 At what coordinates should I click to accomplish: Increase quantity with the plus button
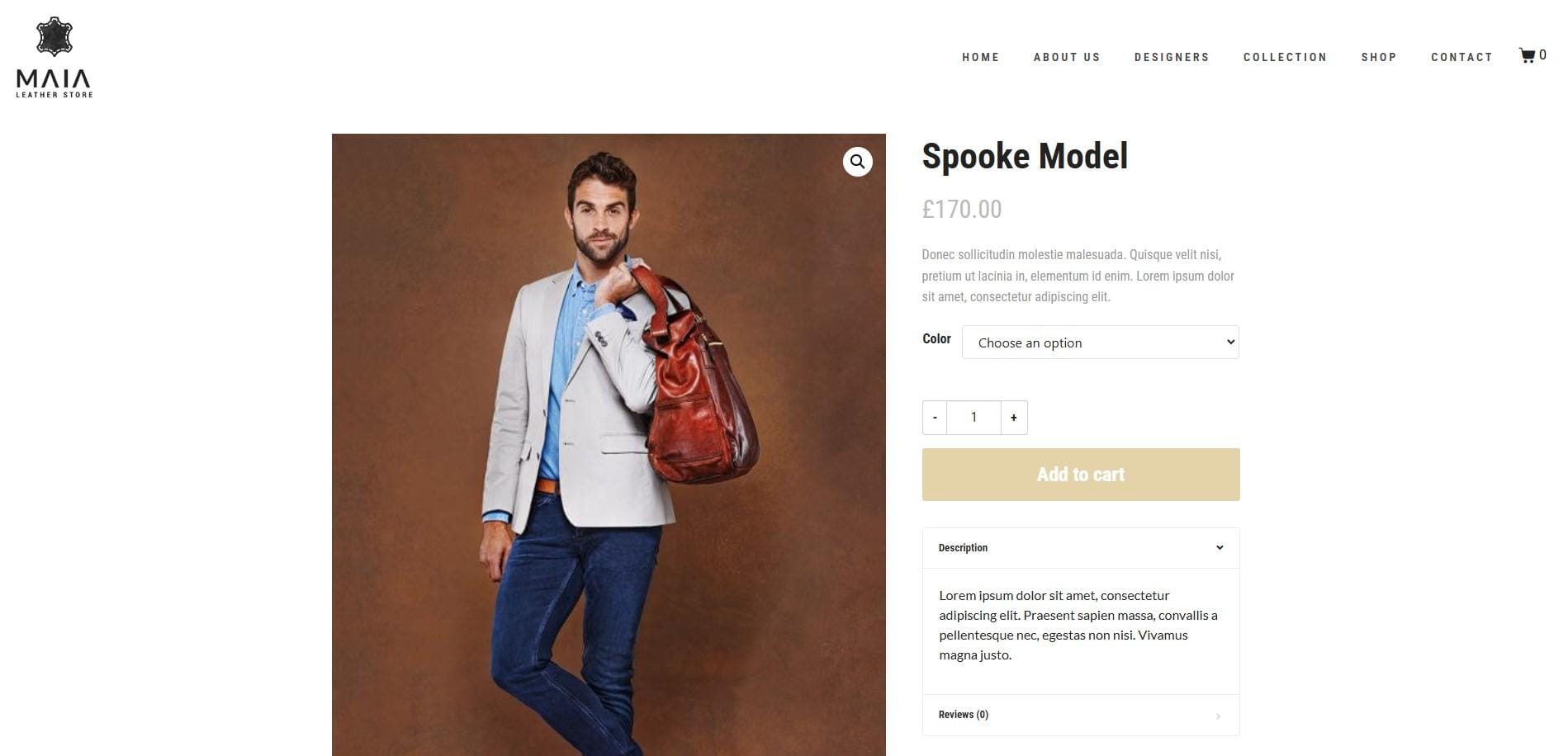tap(1014, 418)
